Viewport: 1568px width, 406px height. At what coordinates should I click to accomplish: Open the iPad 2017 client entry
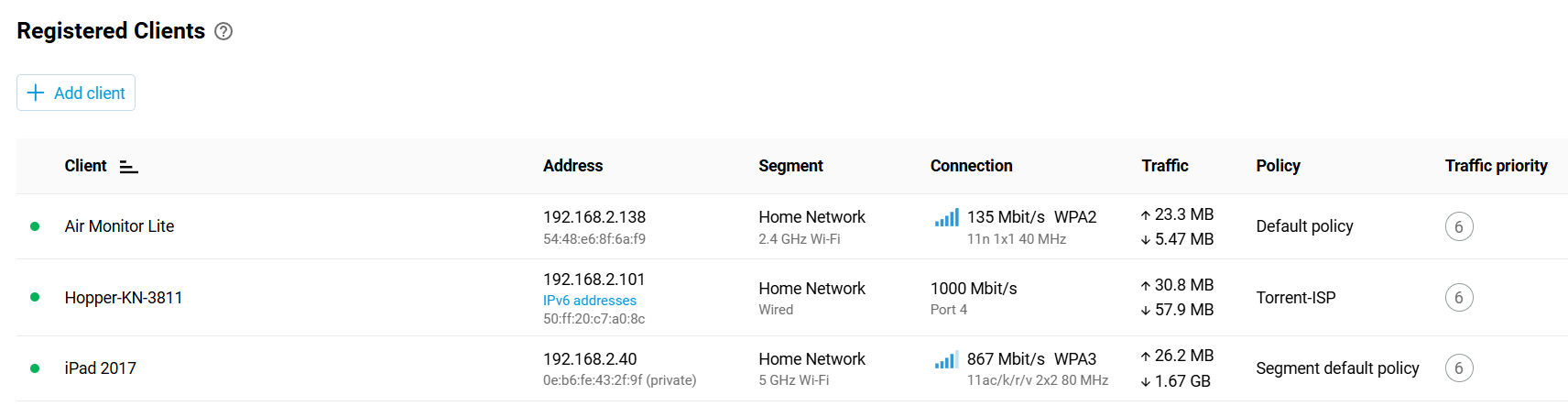point(100,368)
